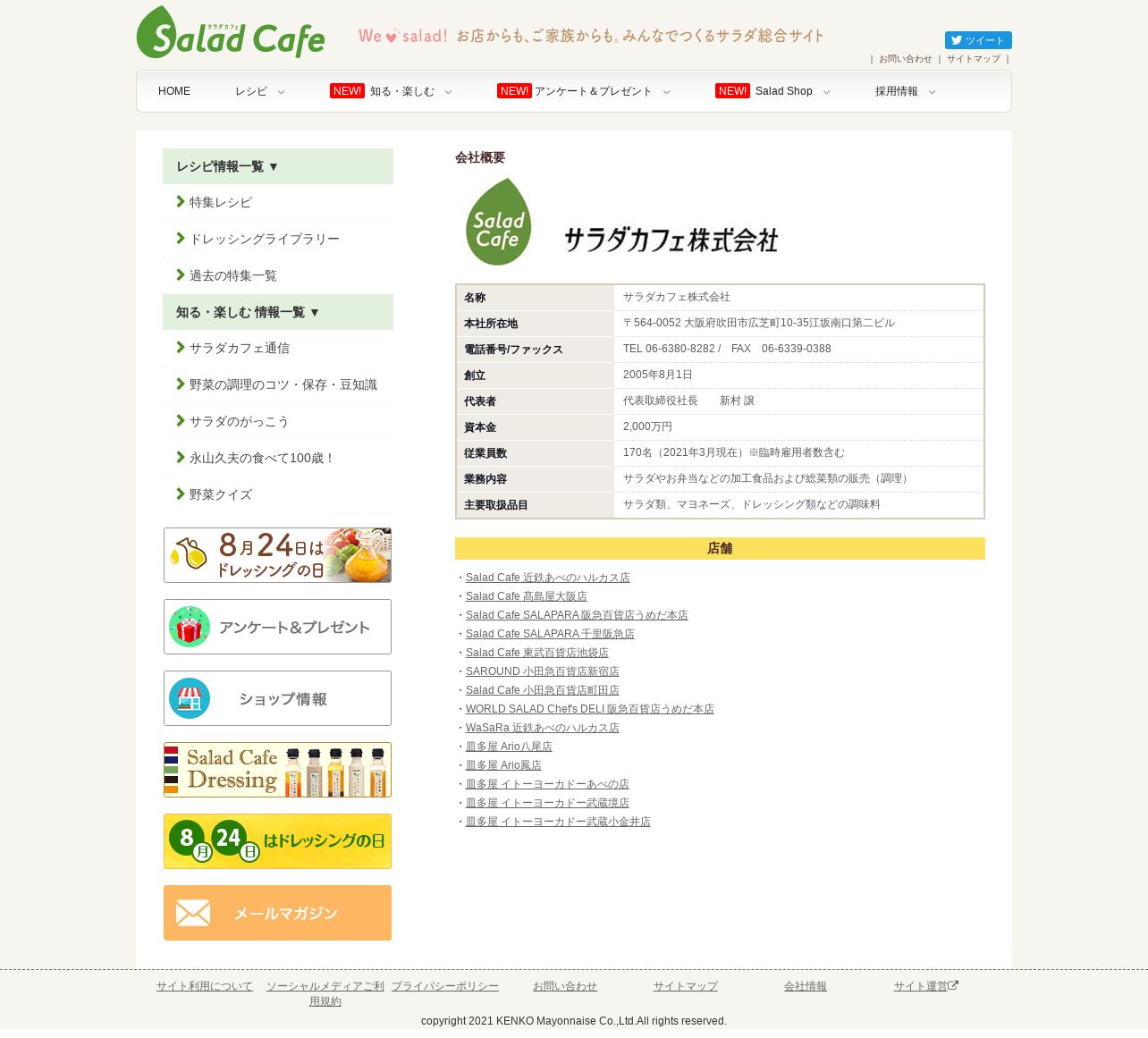Open サラダカフェ通信 in sidebar
1148x1038 pixels.
[240, 349]
